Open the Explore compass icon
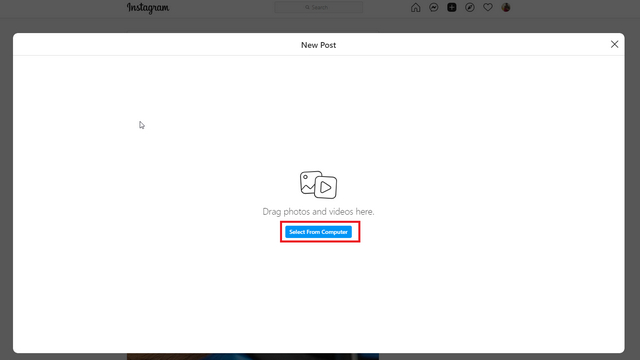This screenshot has width=640, height=360. point(470,7)
